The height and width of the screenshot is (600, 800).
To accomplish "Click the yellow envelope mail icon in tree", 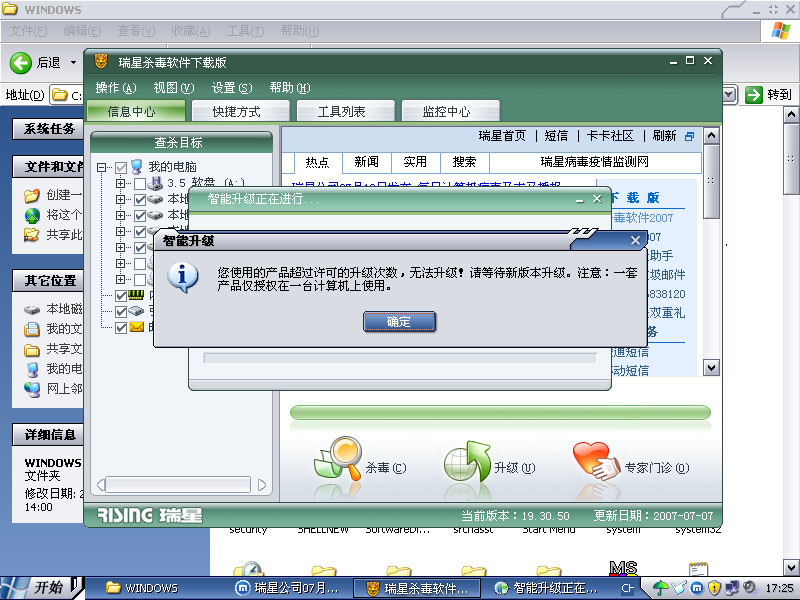I will coord(136,327).
